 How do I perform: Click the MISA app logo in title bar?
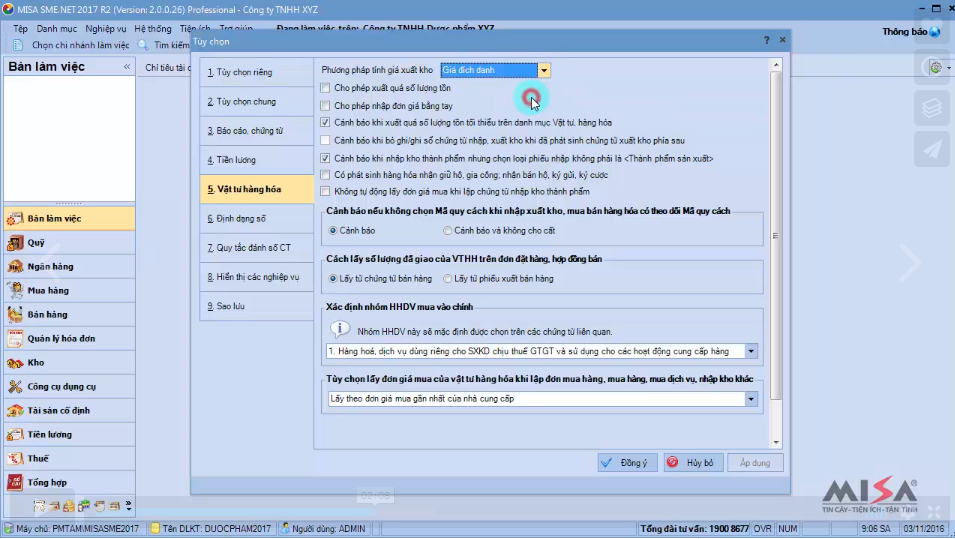(8, 9)
